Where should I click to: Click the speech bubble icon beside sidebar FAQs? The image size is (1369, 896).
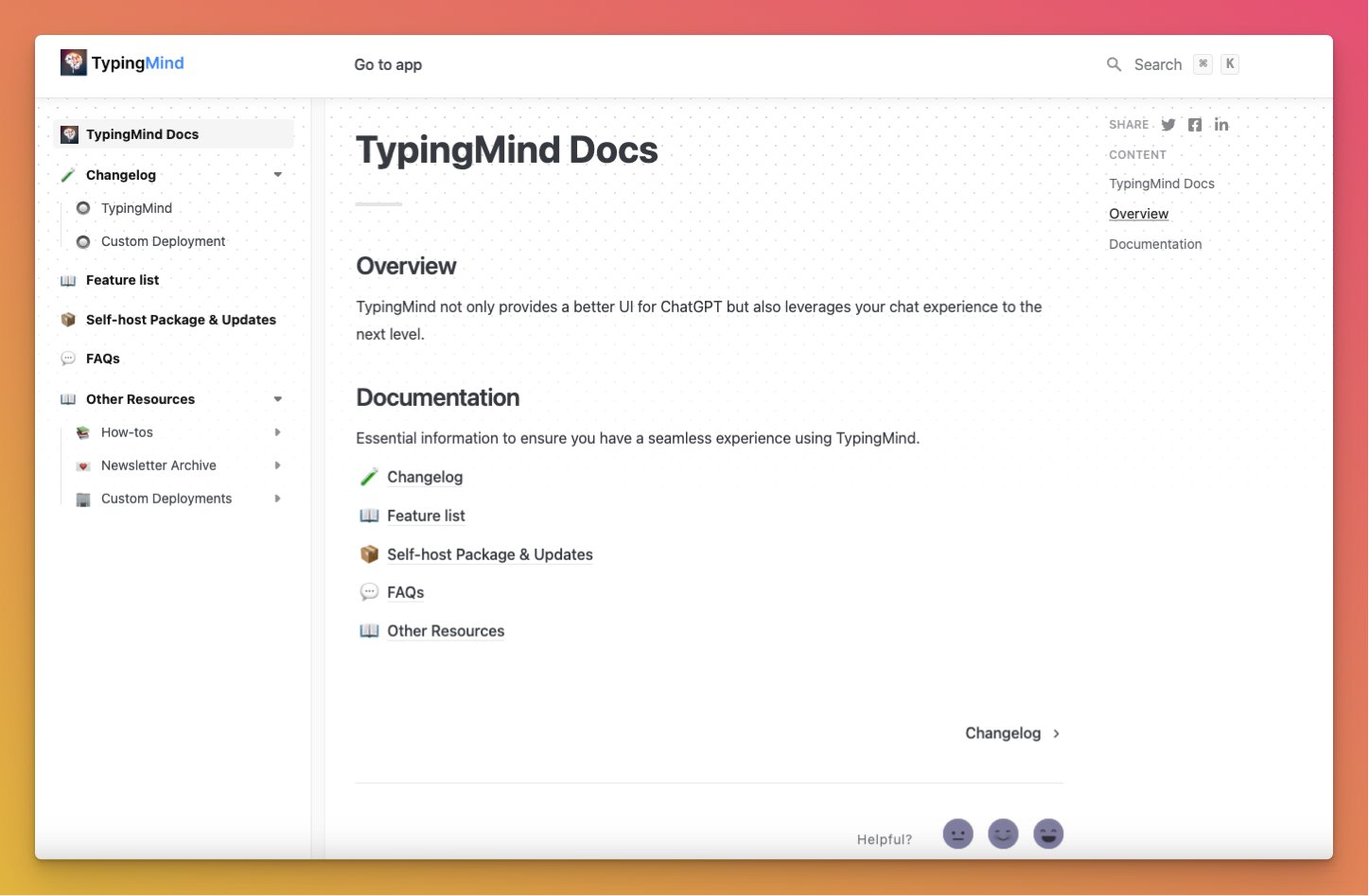pyautogui.click(x=68, y=359)
